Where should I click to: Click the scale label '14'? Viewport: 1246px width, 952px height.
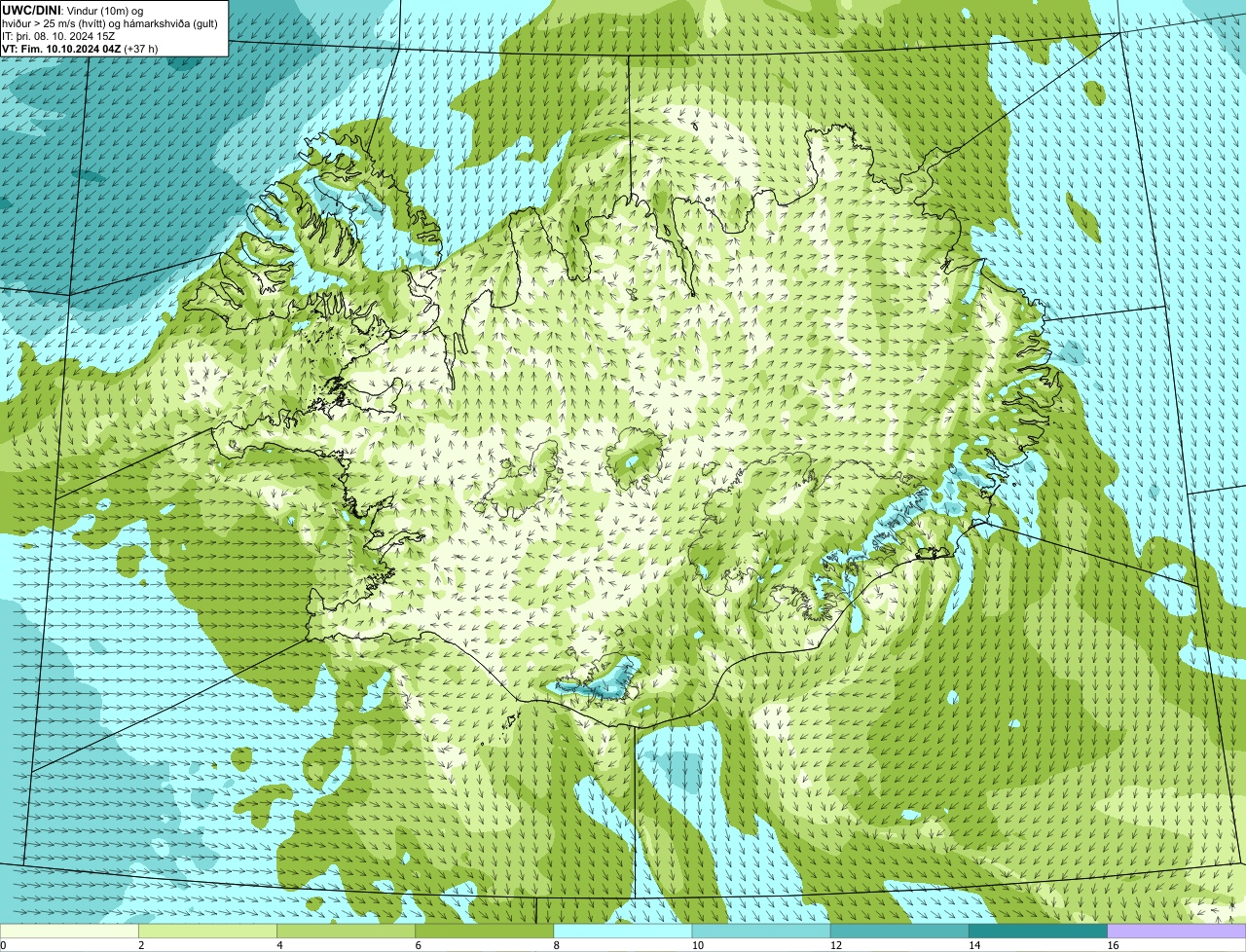(x=974, y=945)
